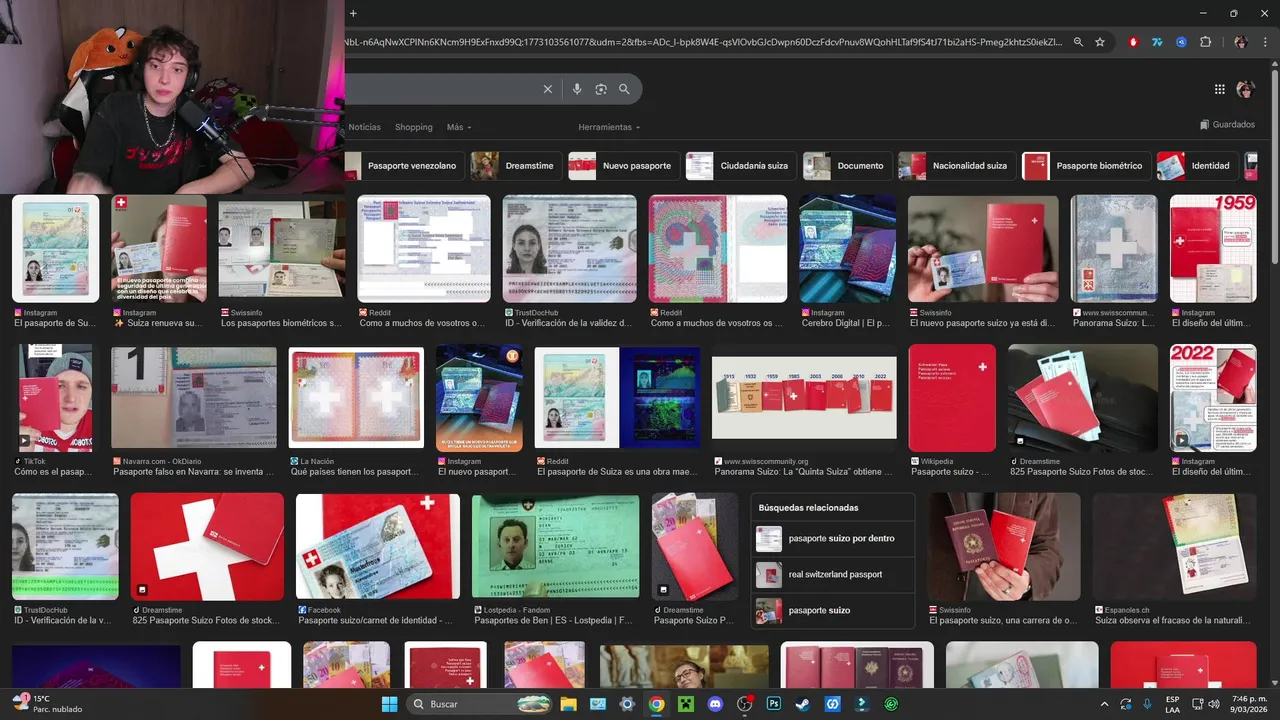Clear the Google search box text

[548, 89]
